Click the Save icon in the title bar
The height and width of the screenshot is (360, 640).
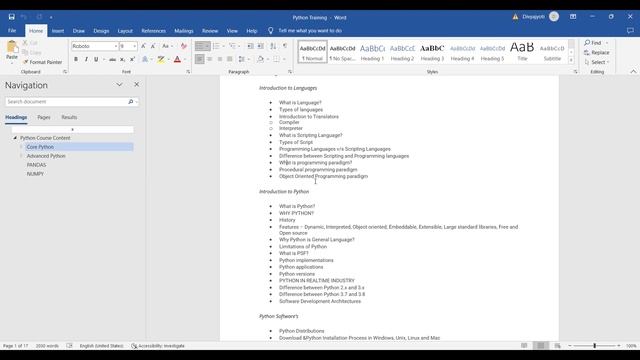pyautogui.click(x=11, y=17)
